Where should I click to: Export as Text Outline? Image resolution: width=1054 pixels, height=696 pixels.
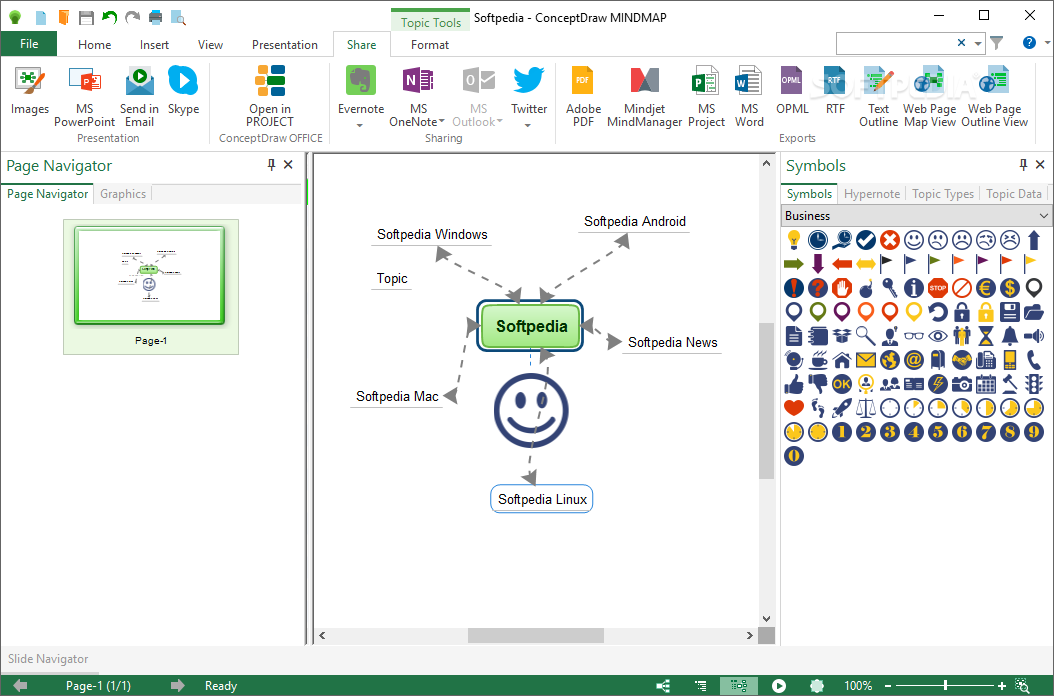click(x=878, y=97)
